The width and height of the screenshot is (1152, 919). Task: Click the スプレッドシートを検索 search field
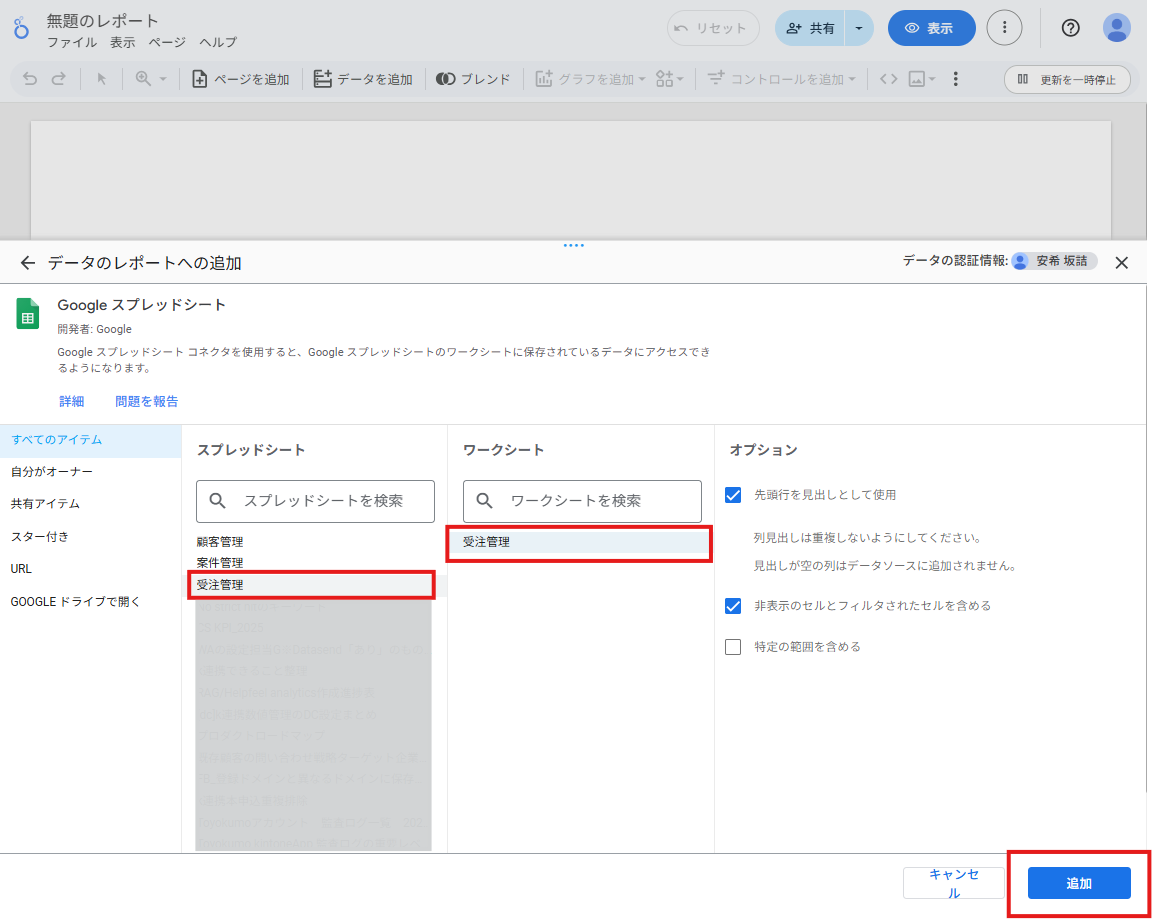click(323, 501)
